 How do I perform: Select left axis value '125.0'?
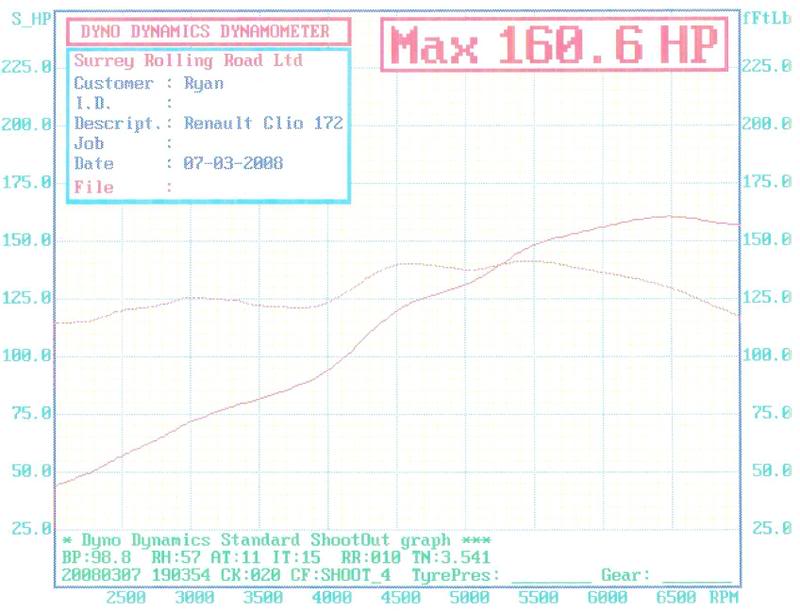(x=27, y=297)
